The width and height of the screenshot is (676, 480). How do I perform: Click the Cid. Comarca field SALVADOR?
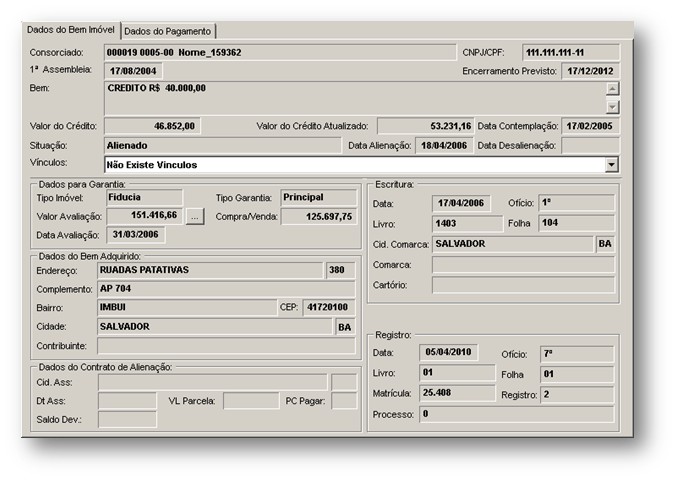tap(513, 244)
